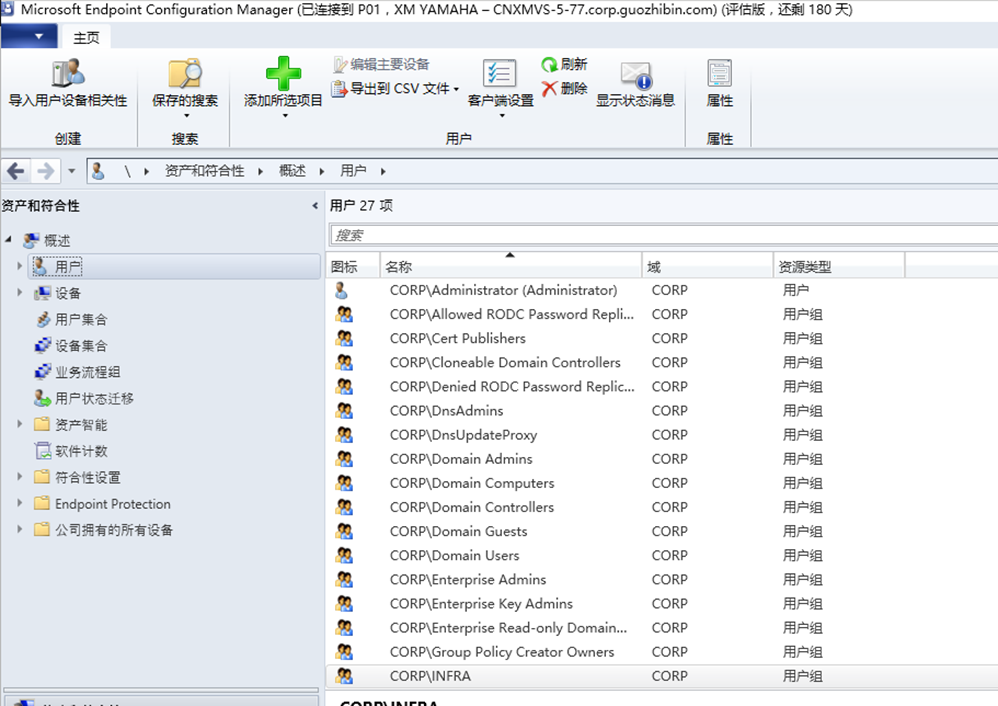Image resolution: width=998 pixels, height=706 pixels.
Task: Open navigation history dropdown arrow
Action: click(71, 171)
